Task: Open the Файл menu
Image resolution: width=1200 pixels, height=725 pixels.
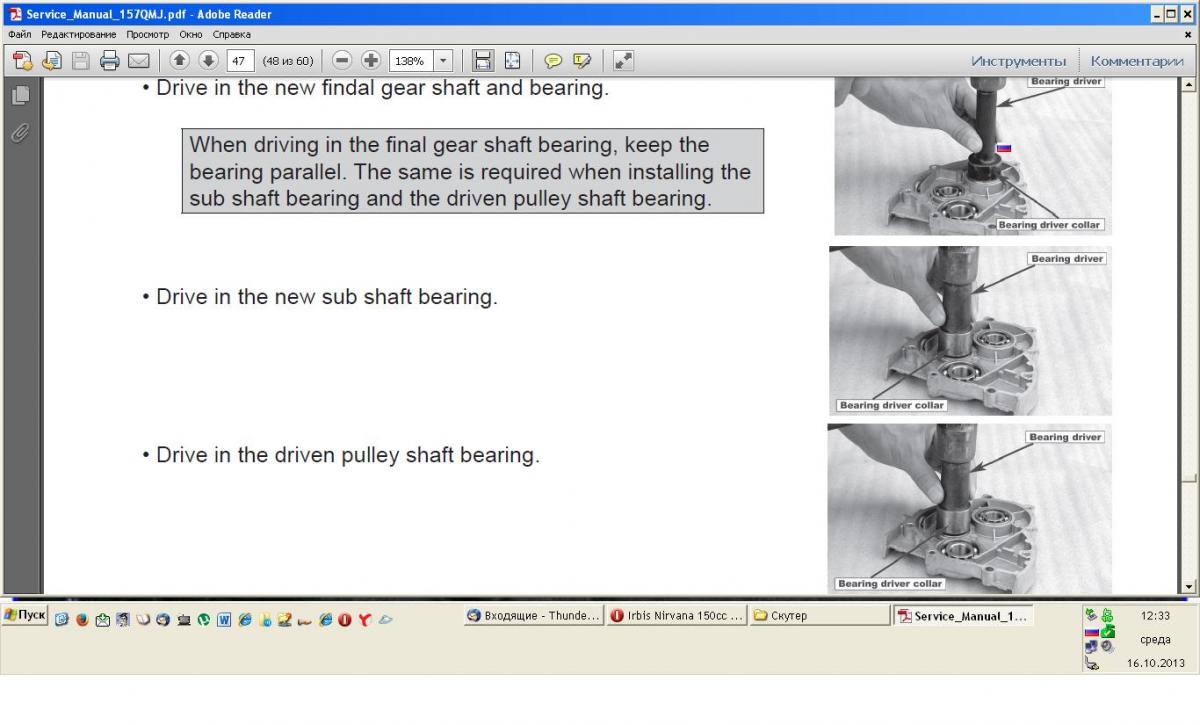Action: pos(19,34)
